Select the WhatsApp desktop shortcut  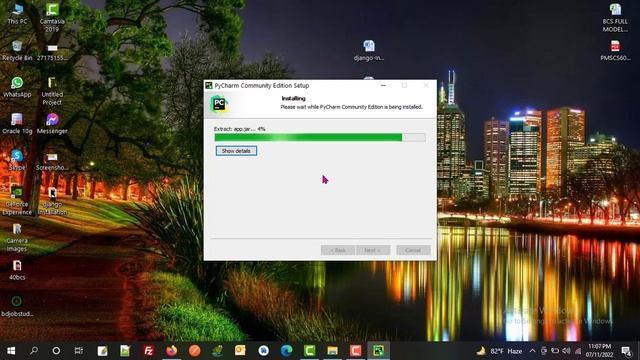click(17, 87)
